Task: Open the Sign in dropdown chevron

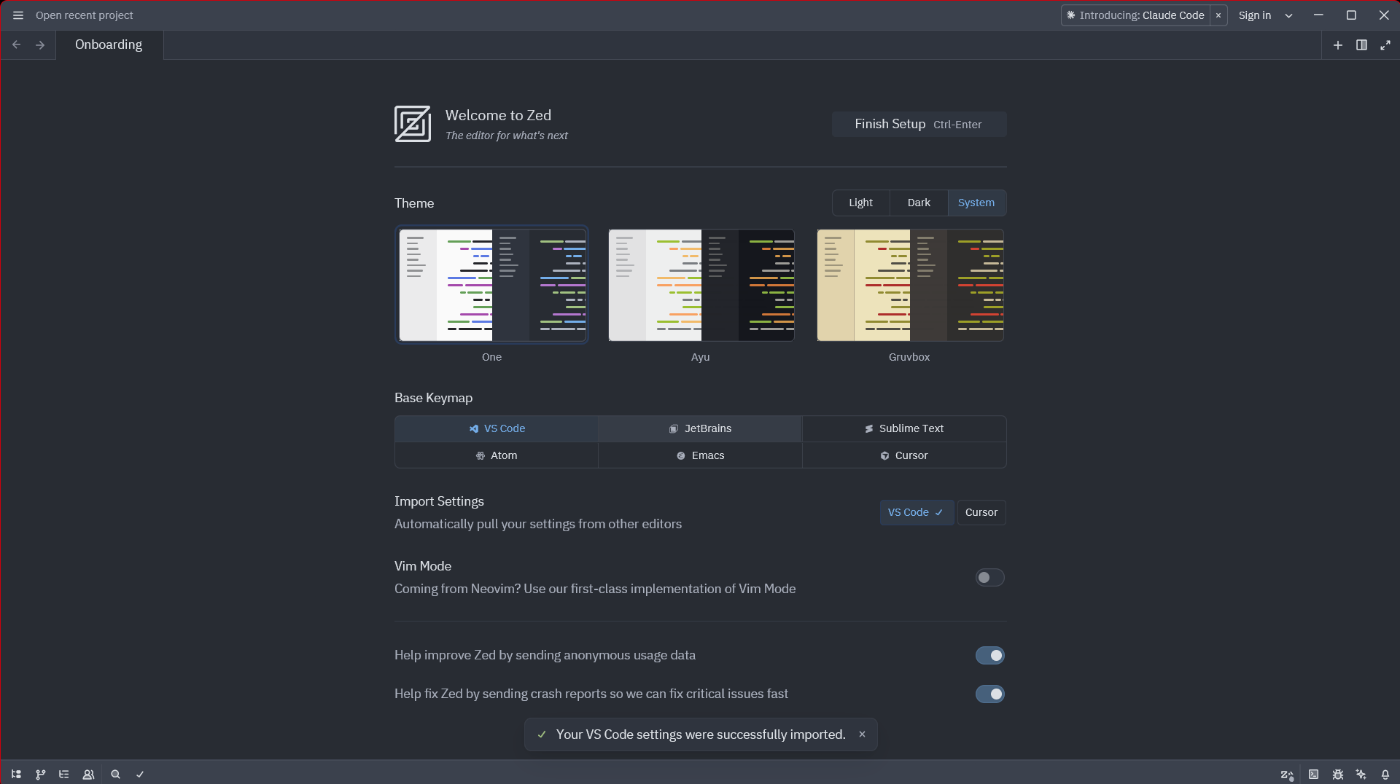Action: 1288,15
